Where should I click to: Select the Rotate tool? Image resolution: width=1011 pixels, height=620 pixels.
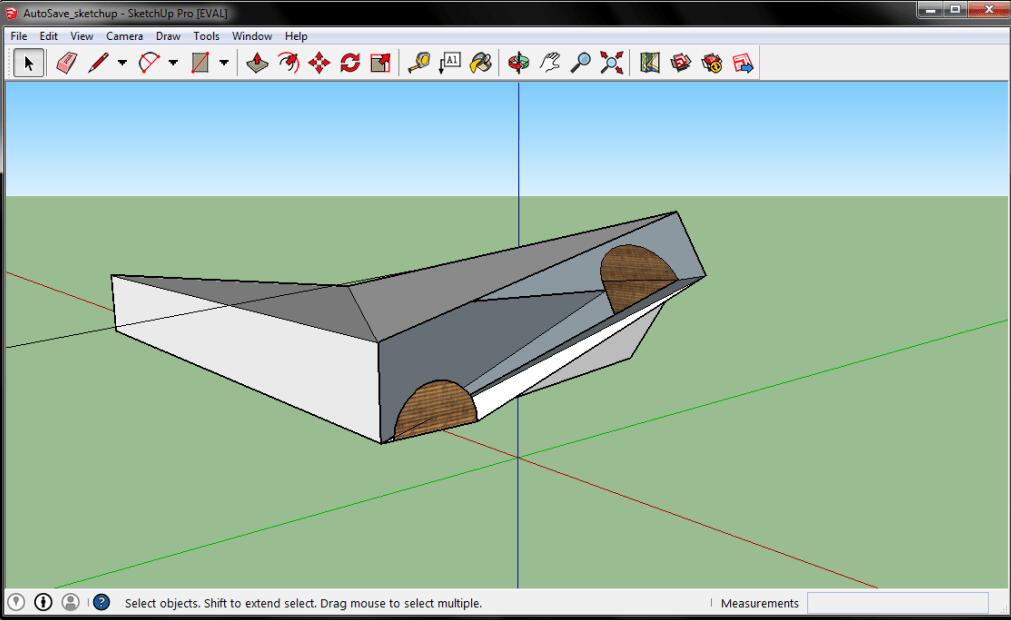tap(349, 63)
